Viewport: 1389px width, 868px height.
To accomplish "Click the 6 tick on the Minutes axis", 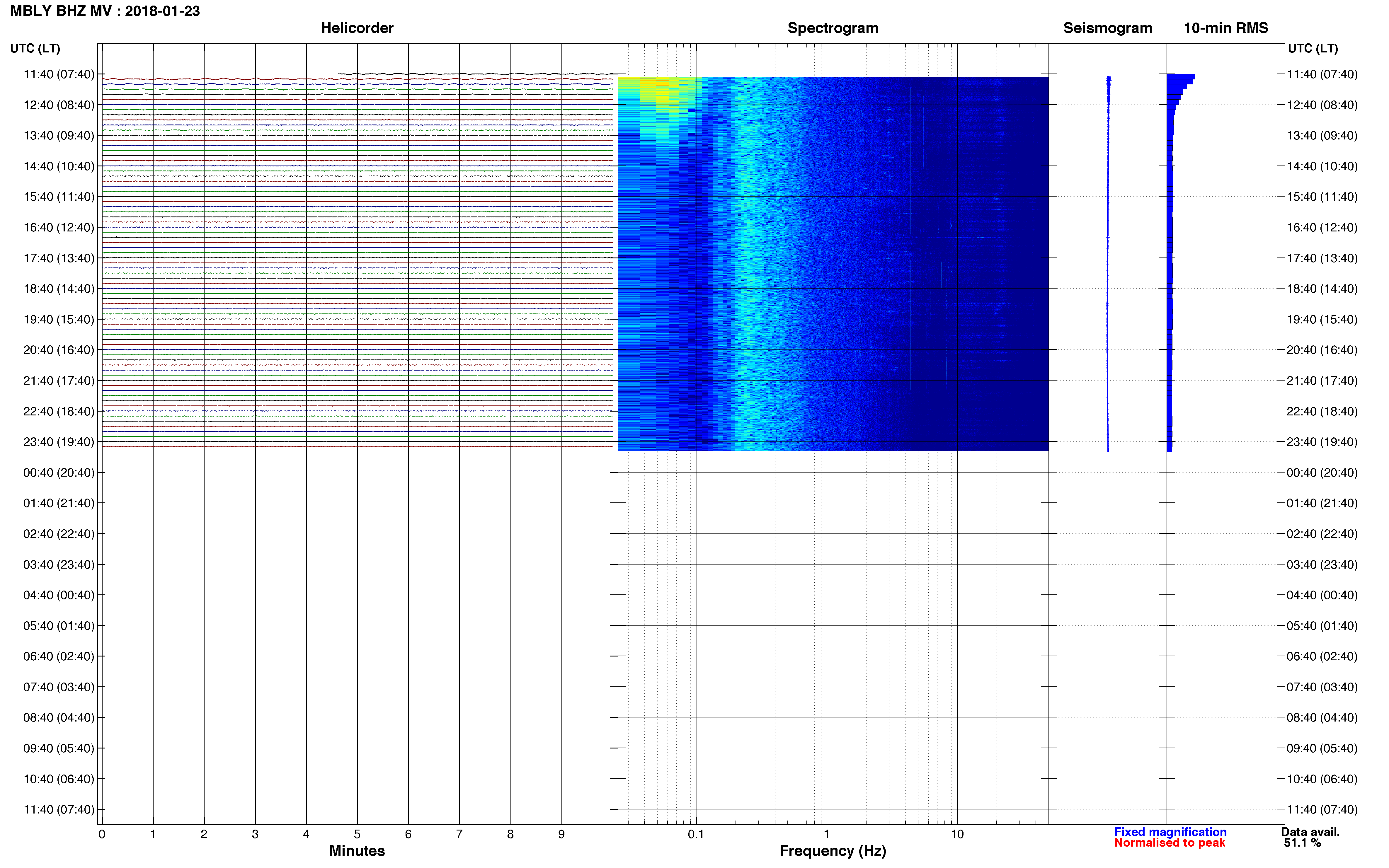I will (408, 834).
